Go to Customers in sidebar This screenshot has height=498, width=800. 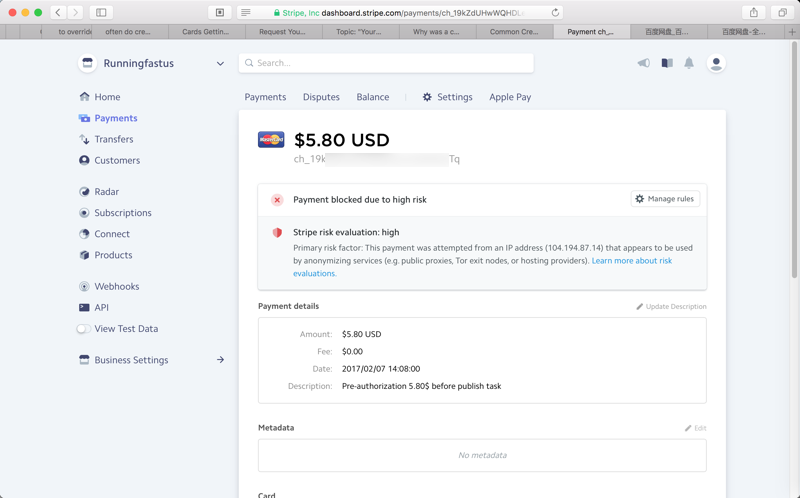pyautogui.click(x=116, y=160)
